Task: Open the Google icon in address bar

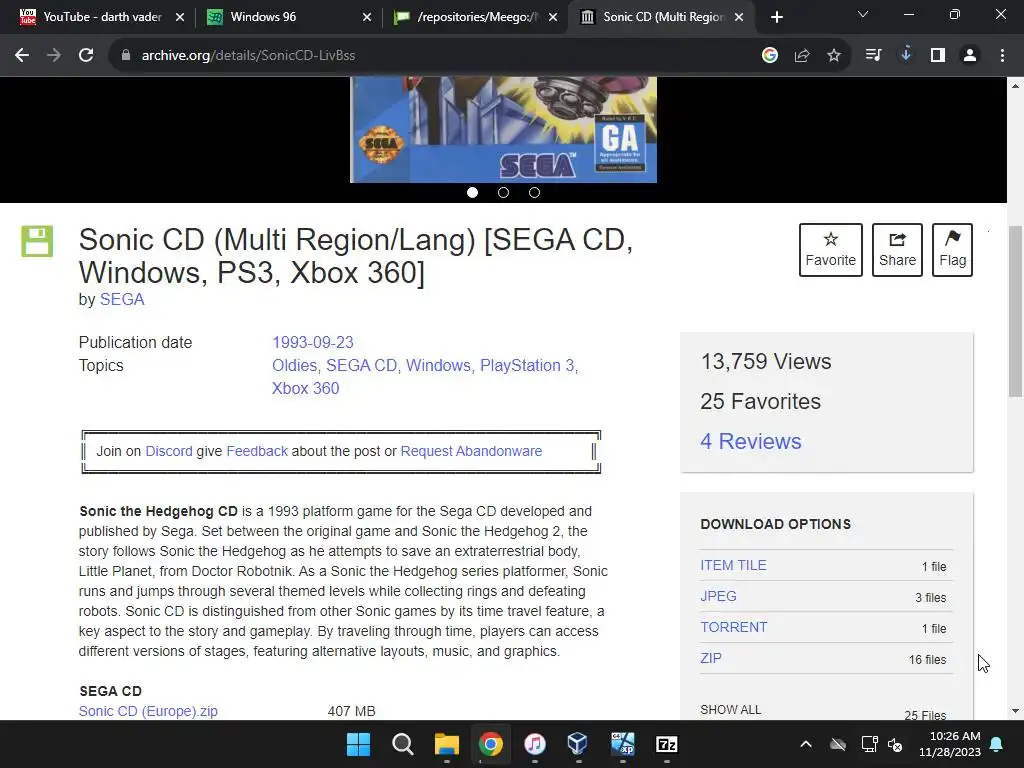Action: tap(770, 56)
